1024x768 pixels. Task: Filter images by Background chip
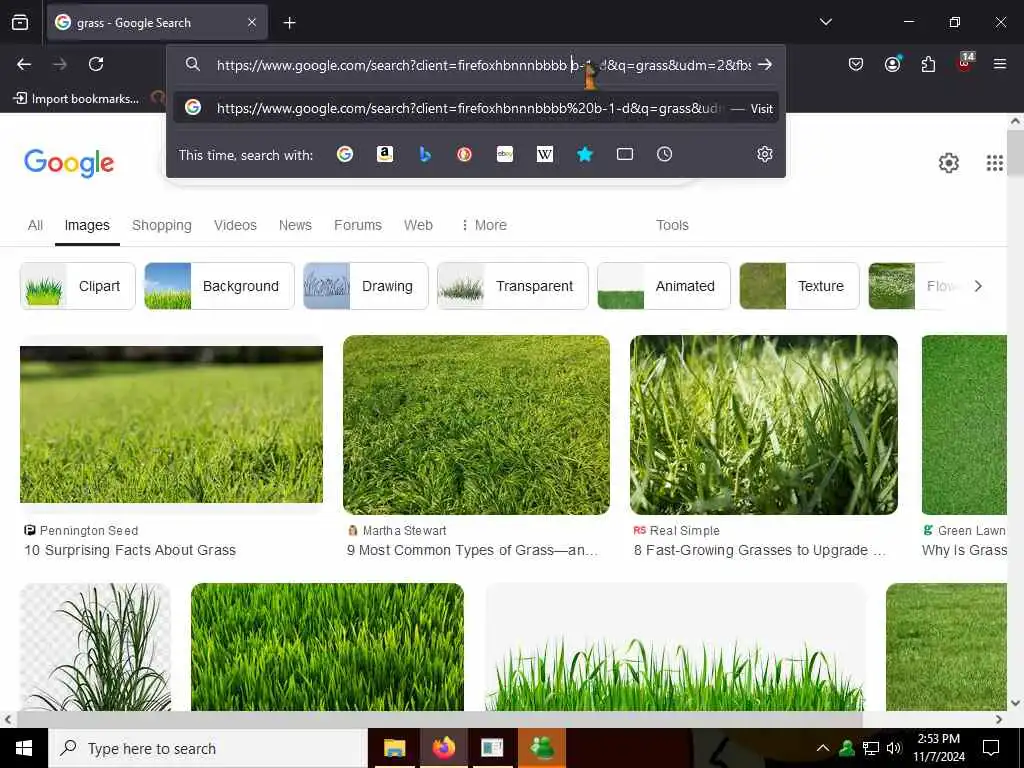[x=219, y=286]
